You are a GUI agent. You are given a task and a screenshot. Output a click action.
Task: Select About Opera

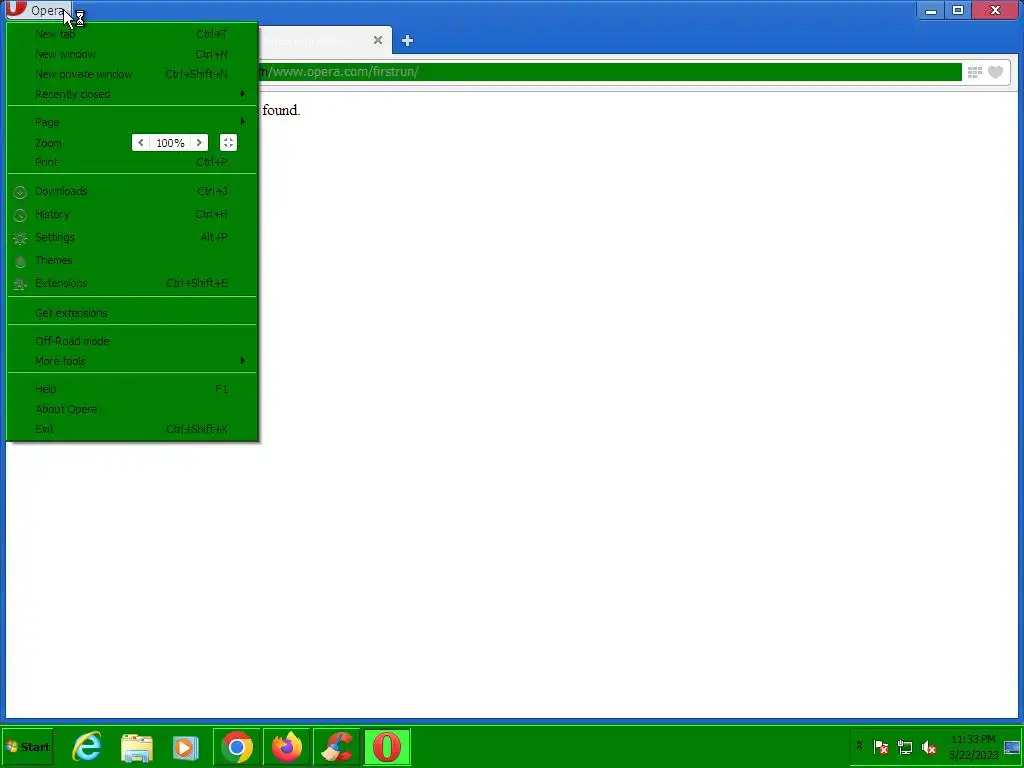pyautogui.click(x=132, y=409)
